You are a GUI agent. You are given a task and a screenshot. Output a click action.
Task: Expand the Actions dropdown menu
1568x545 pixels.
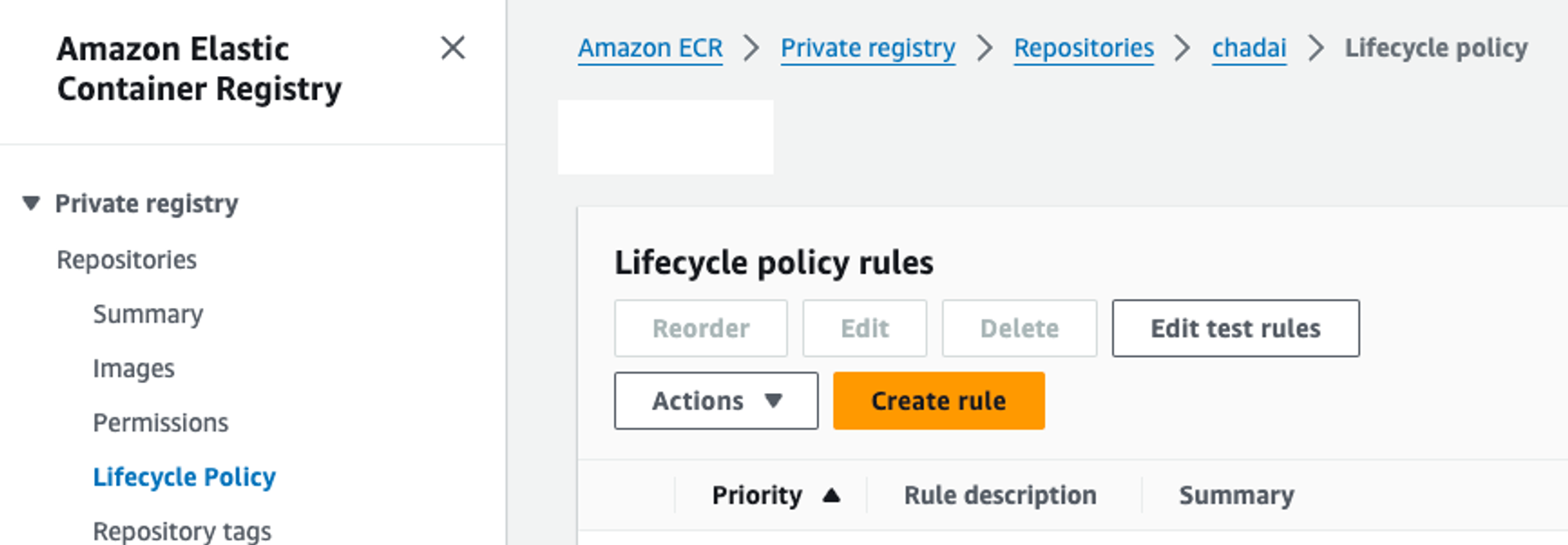(x=715, y=401)
